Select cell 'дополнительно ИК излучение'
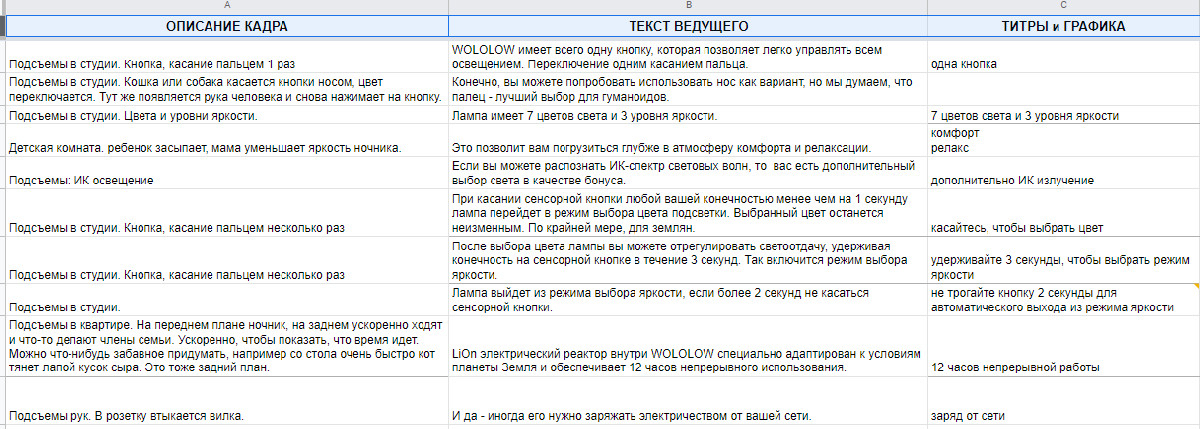 click(1063, 173)
